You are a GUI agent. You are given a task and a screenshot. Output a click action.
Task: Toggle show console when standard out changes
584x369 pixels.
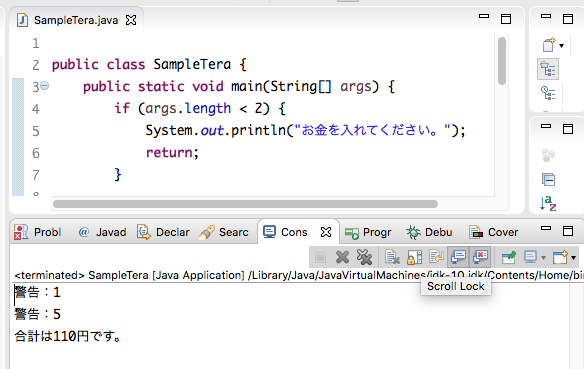coord(458,257)
